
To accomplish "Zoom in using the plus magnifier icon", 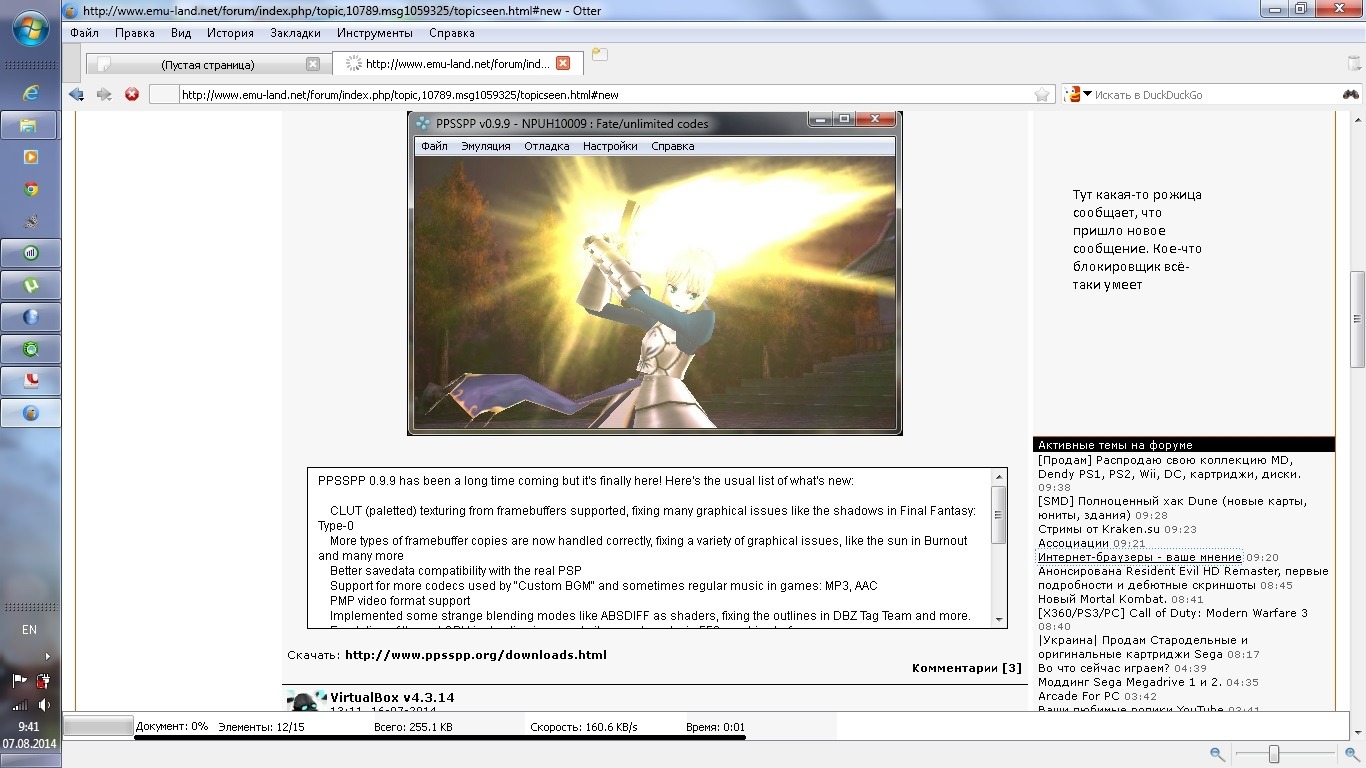I will tap(1351, 754).
